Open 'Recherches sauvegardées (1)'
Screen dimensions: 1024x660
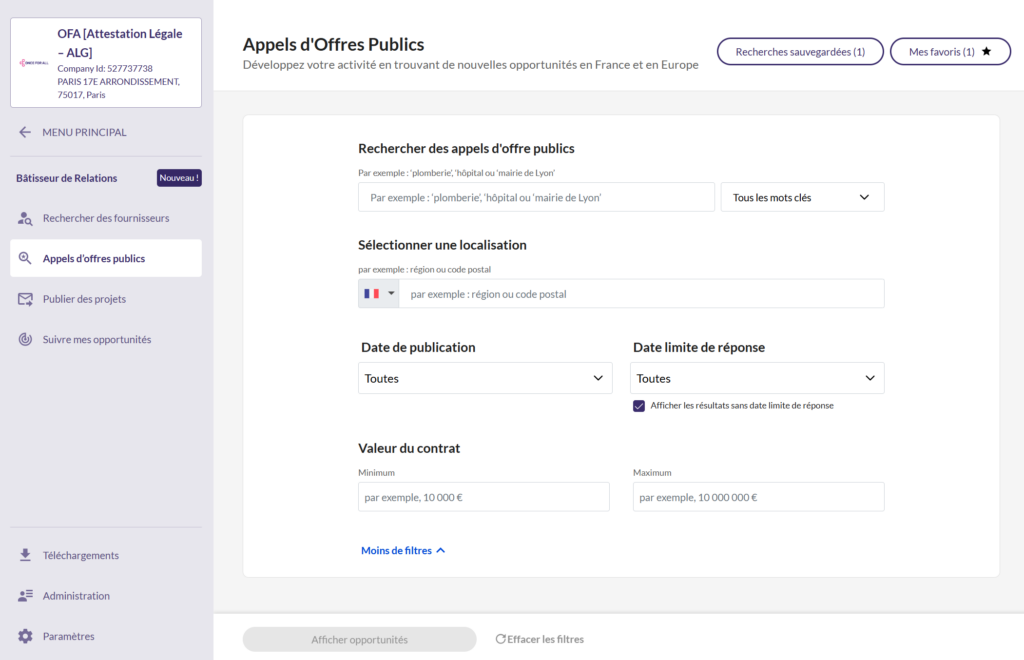[x=799, y=51]
